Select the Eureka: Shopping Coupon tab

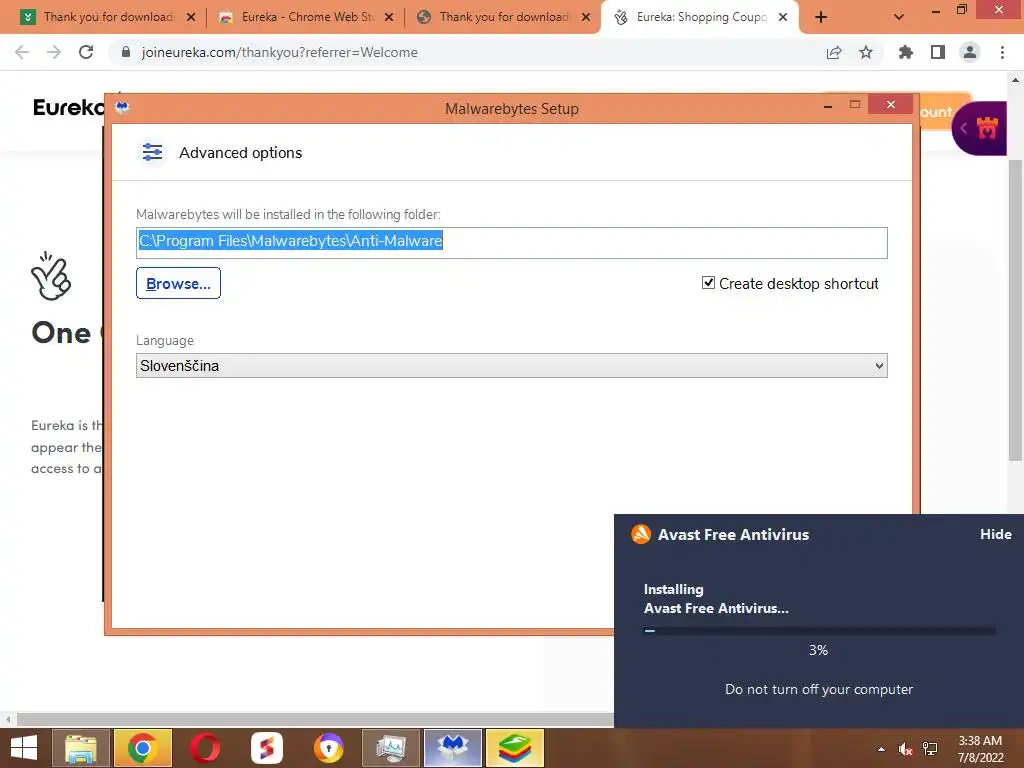pos(701,17)
